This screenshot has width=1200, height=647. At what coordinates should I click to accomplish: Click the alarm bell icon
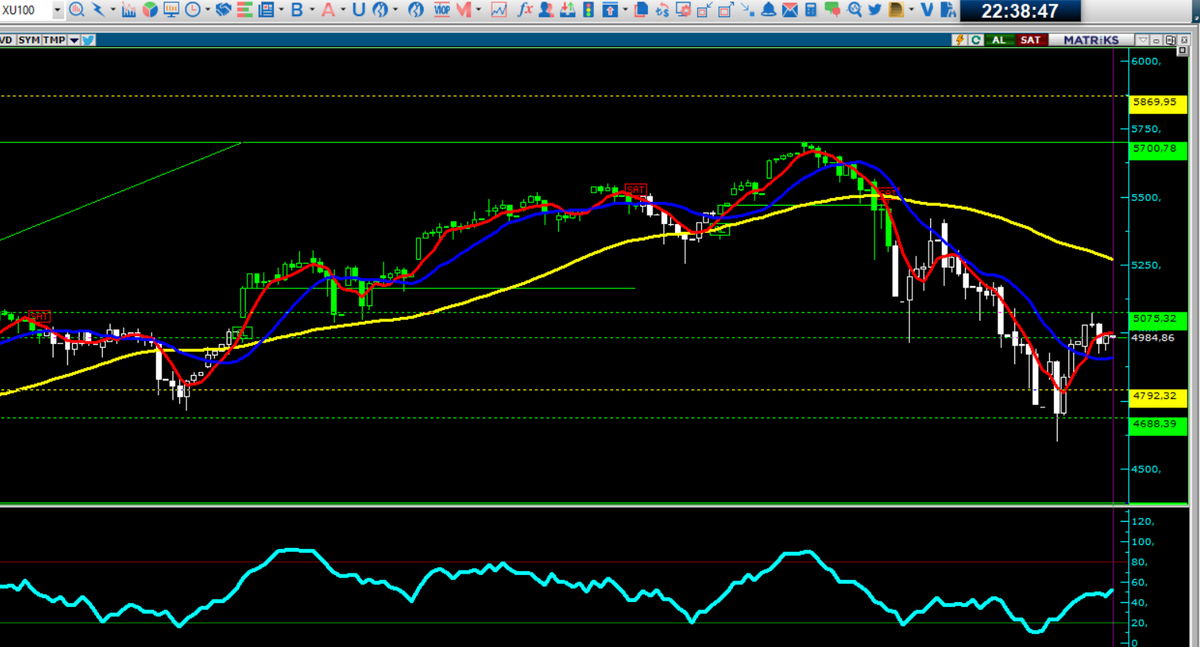[x=768, y=10]
